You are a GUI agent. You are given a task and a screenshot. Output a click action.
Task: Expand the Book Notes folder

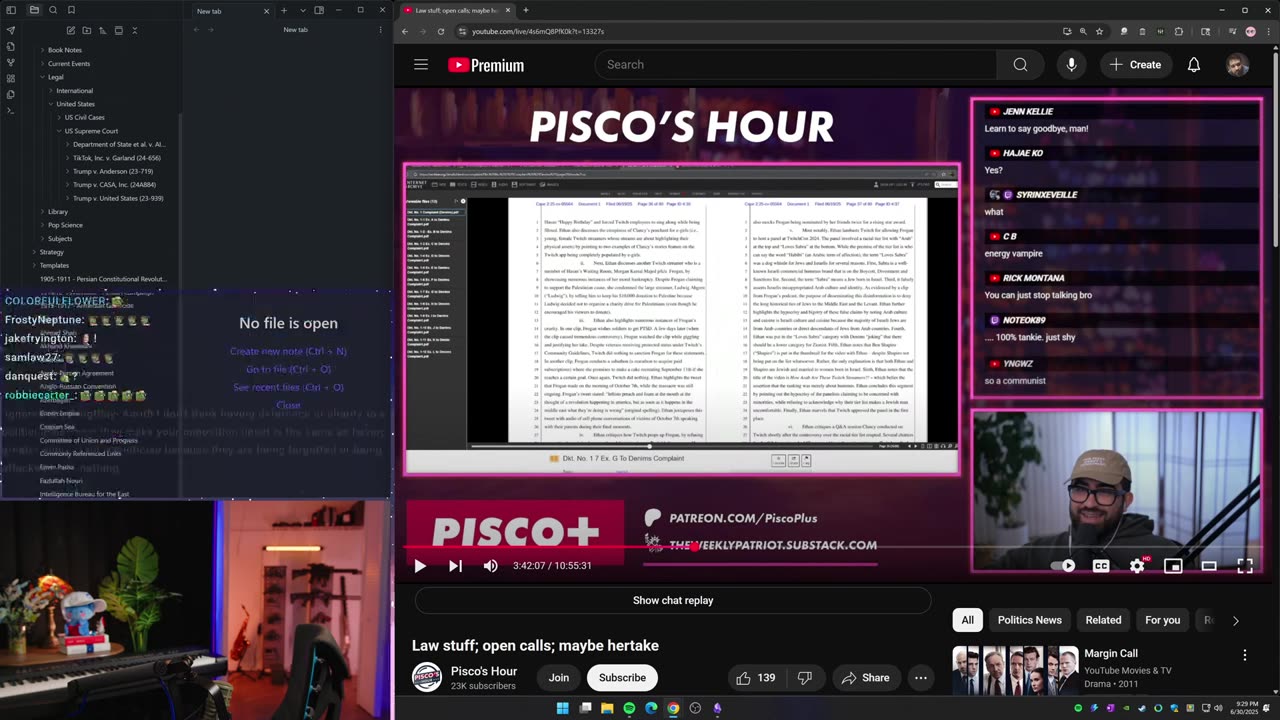pyautogui.click(x=65, y=50)
